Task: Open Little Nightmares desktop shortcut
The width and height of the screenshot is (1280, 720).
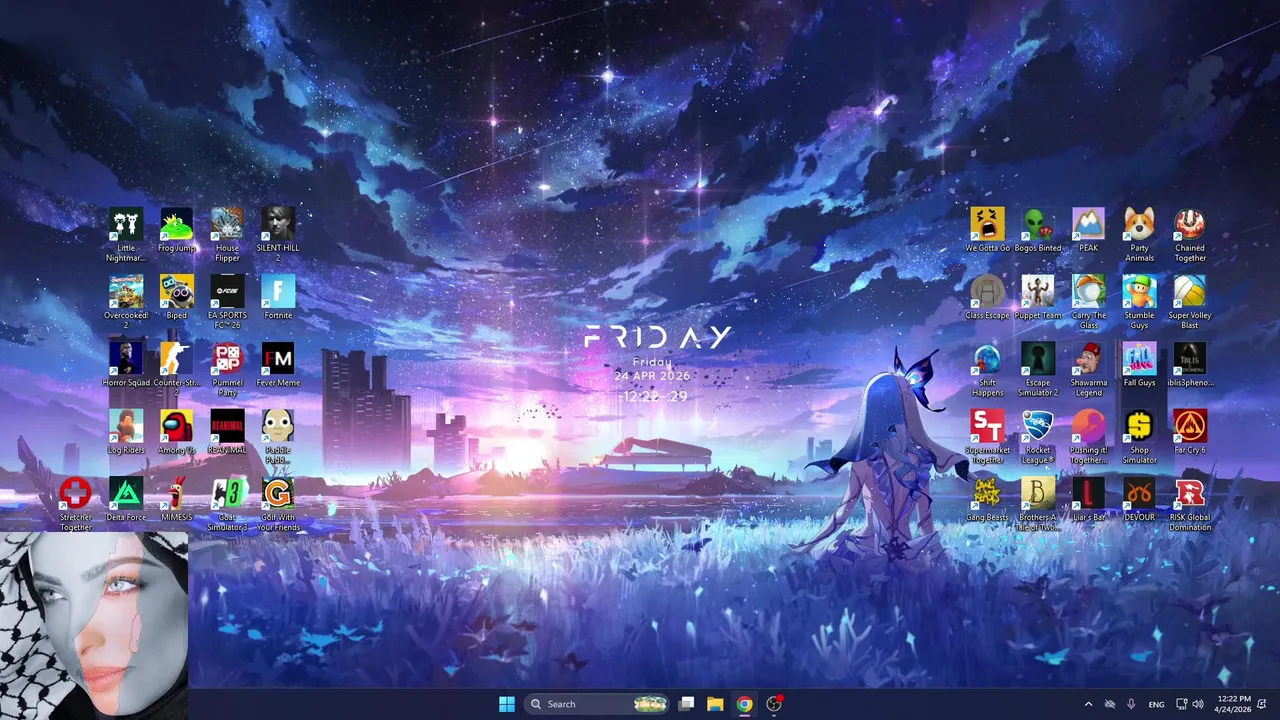Action: click(126, 234)
